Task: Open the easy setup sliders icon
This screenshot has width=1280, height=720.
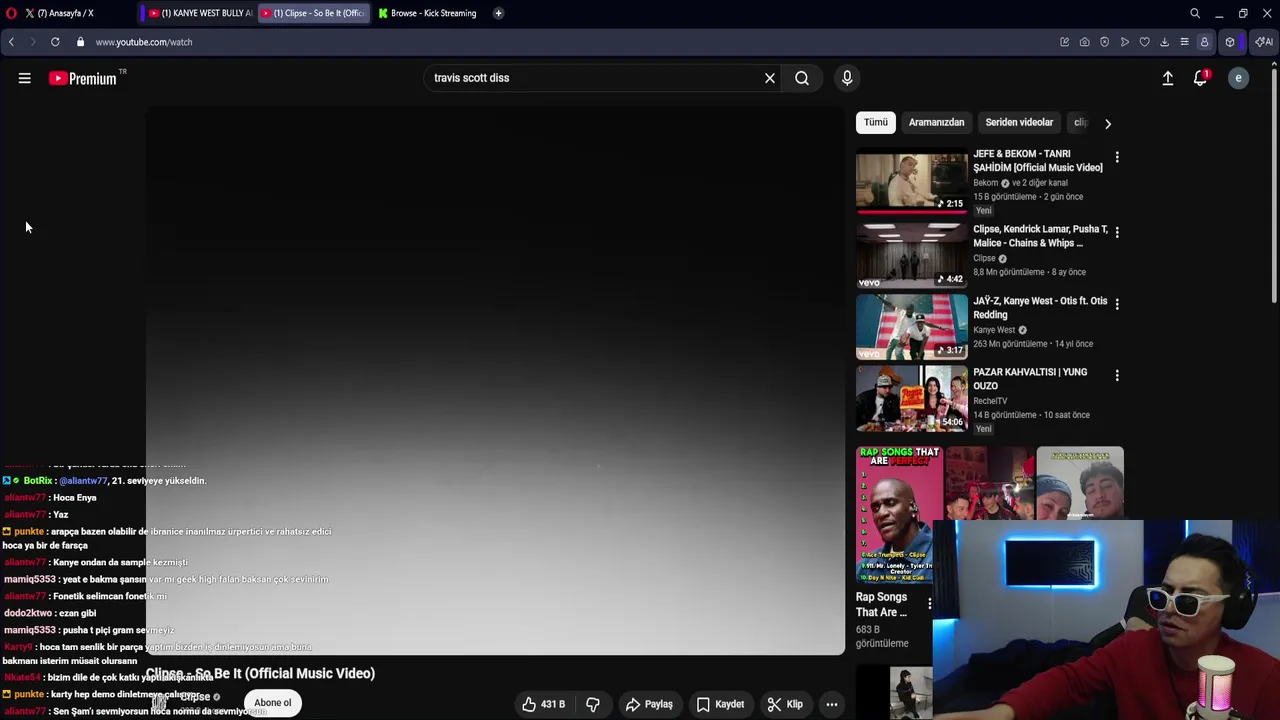Action: (1184, 42)
